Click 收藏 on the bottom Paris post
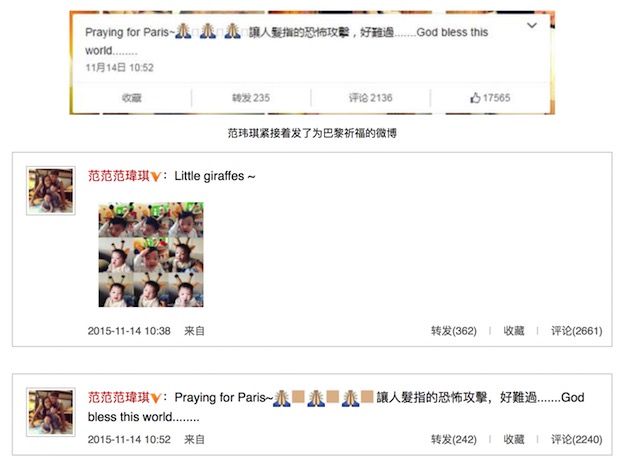Screen dimensions: 620x467 514,439
